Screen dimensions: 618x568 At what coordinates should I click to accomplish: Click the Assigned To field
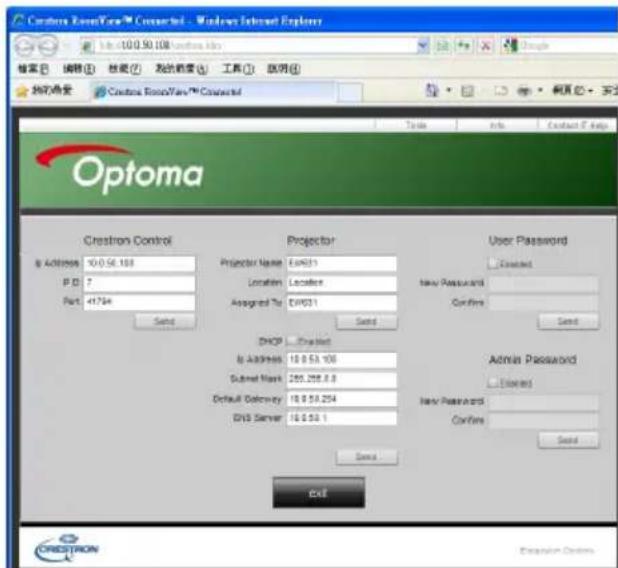coord(342,303)
